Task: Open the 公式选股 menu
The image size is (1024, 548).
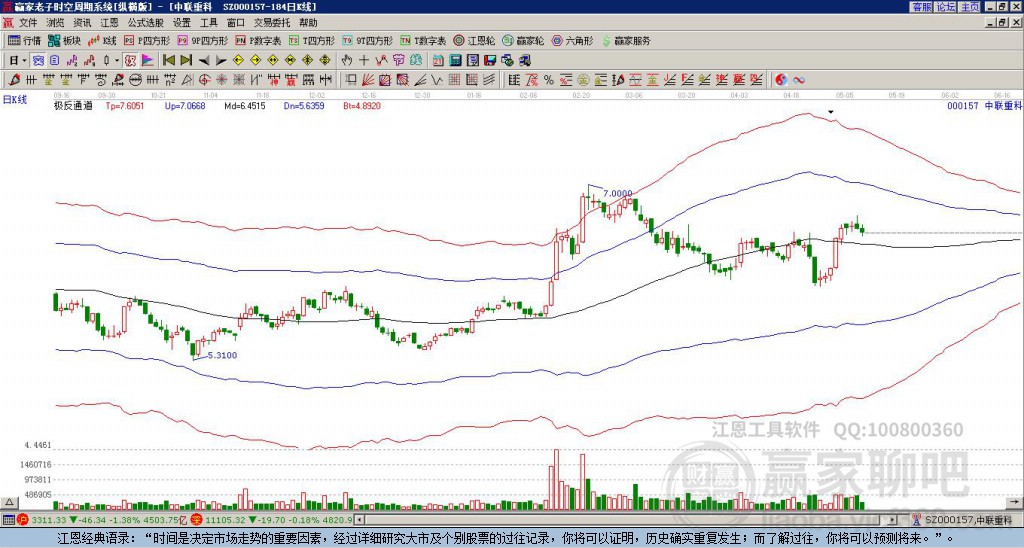Action: pyautogui.click(x=145, y=23)
